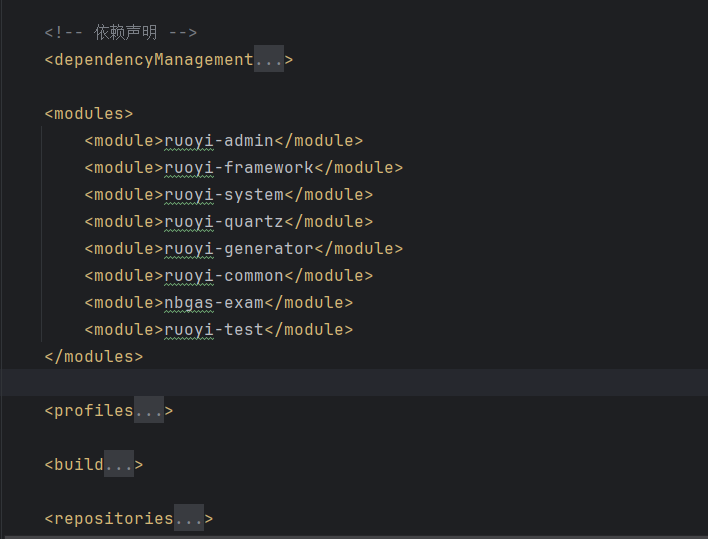708x539 pixels.
Task: Click the closing </modules> tag
Action: (94, 357)
